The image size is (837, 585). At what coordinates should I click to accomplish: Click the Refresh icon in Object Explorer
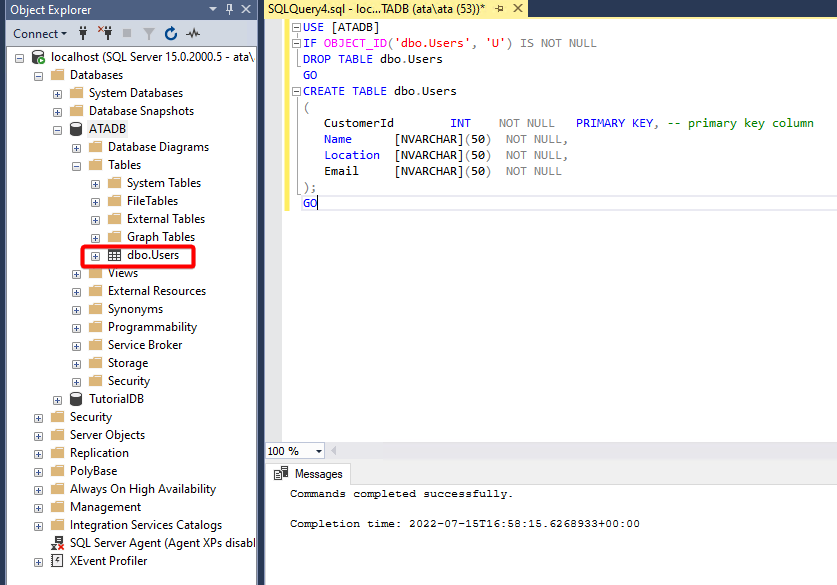171,34
